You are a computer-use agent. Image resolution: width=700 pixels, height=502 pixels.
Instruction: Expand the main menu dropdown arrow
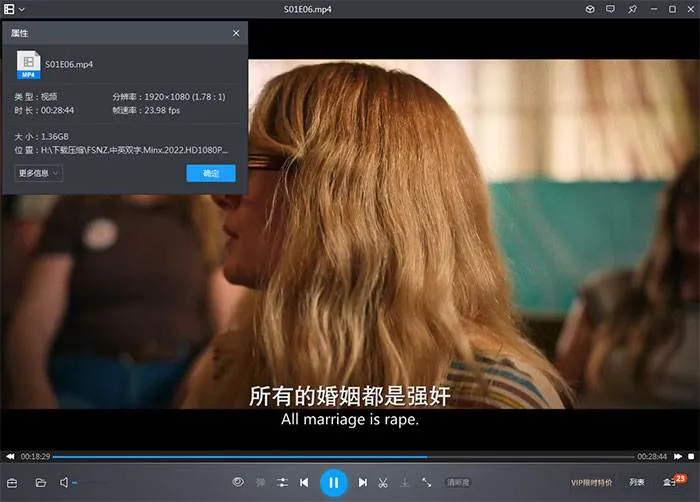(22, 9)
